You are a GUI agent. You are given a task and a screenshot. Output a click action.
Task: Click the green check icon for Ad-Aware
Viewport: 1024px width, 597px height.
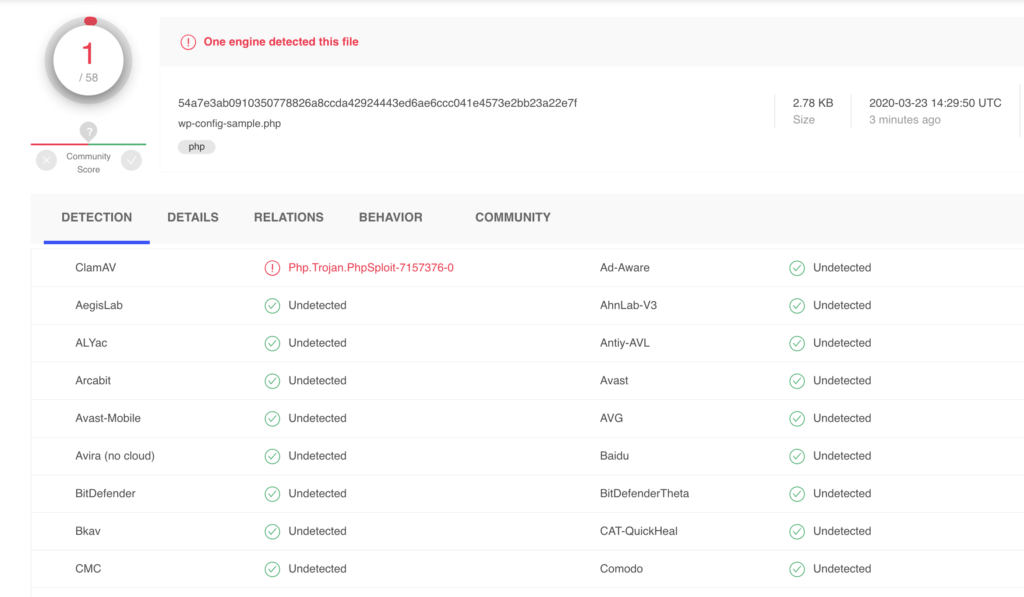click(x=797, y=268)
